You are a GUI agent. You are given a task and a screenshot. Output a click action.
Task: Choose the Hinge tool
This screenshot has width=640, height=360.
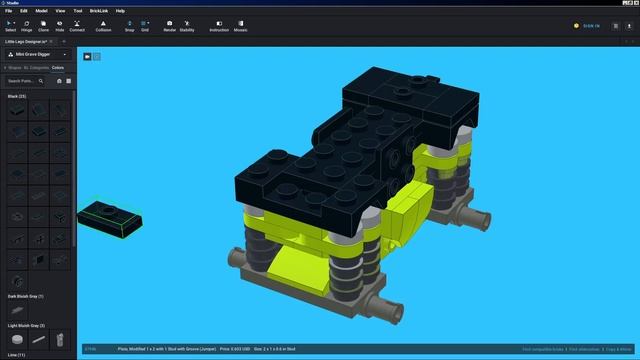click(x=27, y=26)
